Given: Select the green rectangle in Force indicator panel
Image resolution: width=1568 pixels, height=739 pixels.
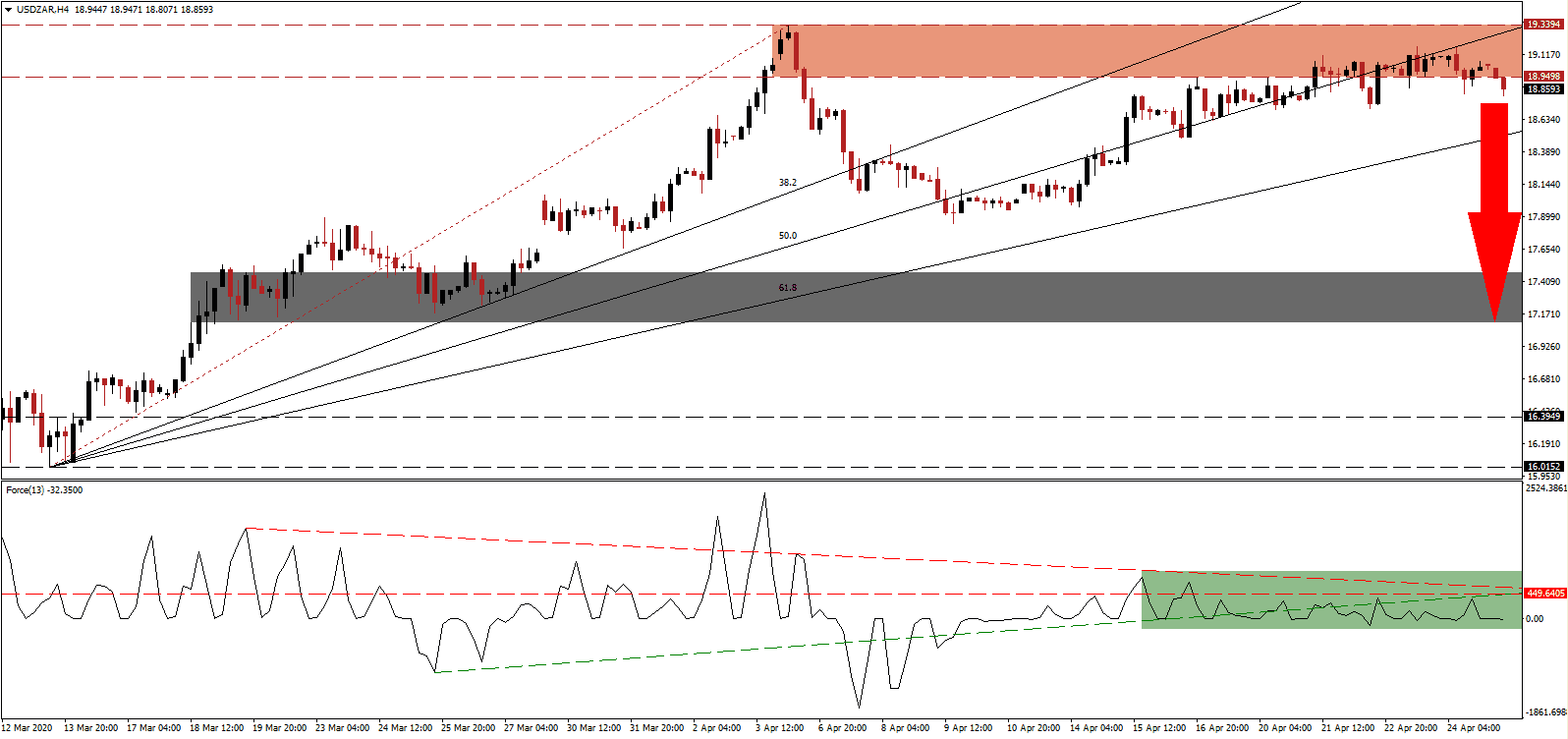Looking at the screenshot, I should click(x=1330, y=599).
